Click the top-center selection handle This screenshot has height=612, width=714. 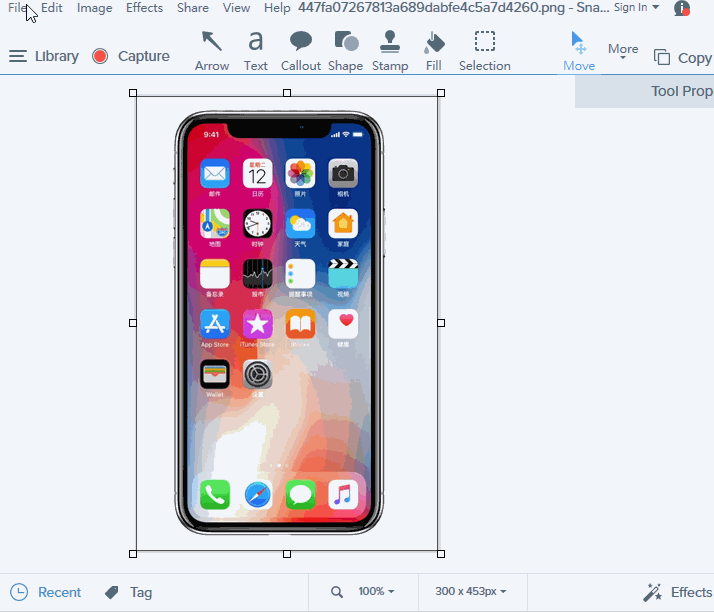point(287,93)
